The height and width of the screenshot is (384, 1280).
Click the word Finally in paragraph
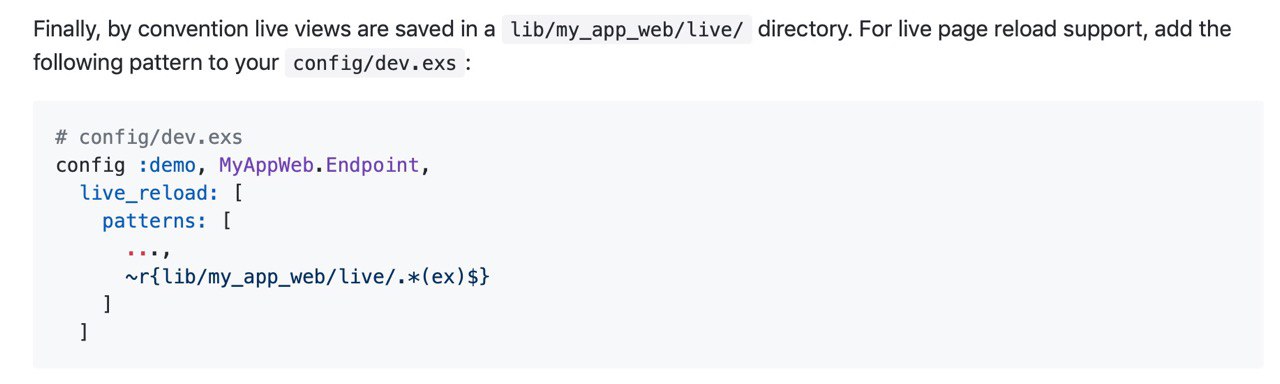pyautogui.click(x=67, y=29)
